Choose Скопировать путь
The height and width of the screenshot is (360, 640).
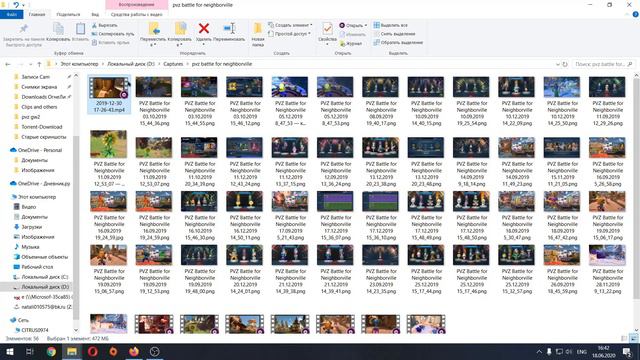point(113,34)
